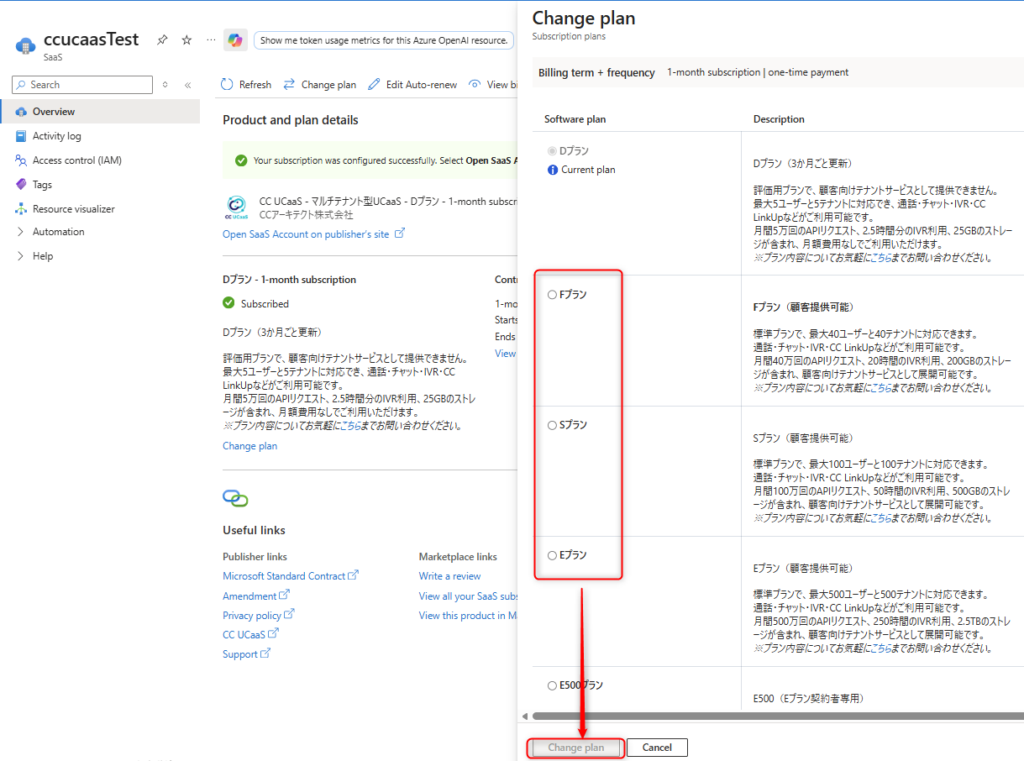This screenshot has height=761, width=1024.
Task: Open the Microsoft Standard Contract link
Action: click(x=284, y=576)
